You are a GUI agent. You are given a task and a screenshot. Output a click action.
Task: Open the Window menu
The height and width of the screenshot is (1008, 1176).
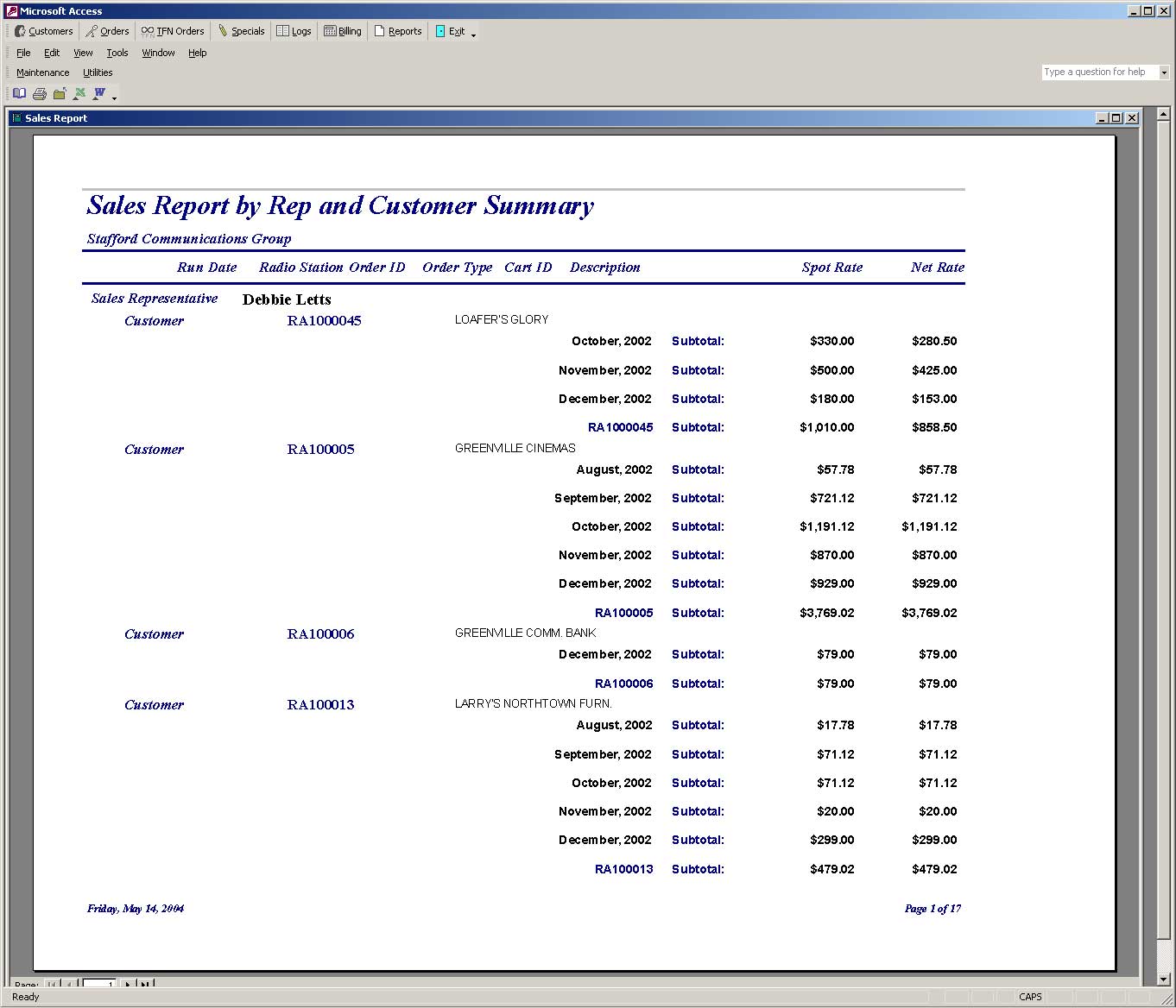pos(158,53)
